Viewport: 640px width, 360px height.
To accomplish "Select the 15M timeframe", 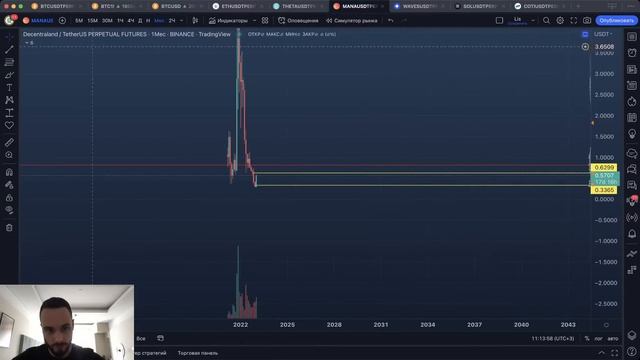I will click(x=93, y=20).
